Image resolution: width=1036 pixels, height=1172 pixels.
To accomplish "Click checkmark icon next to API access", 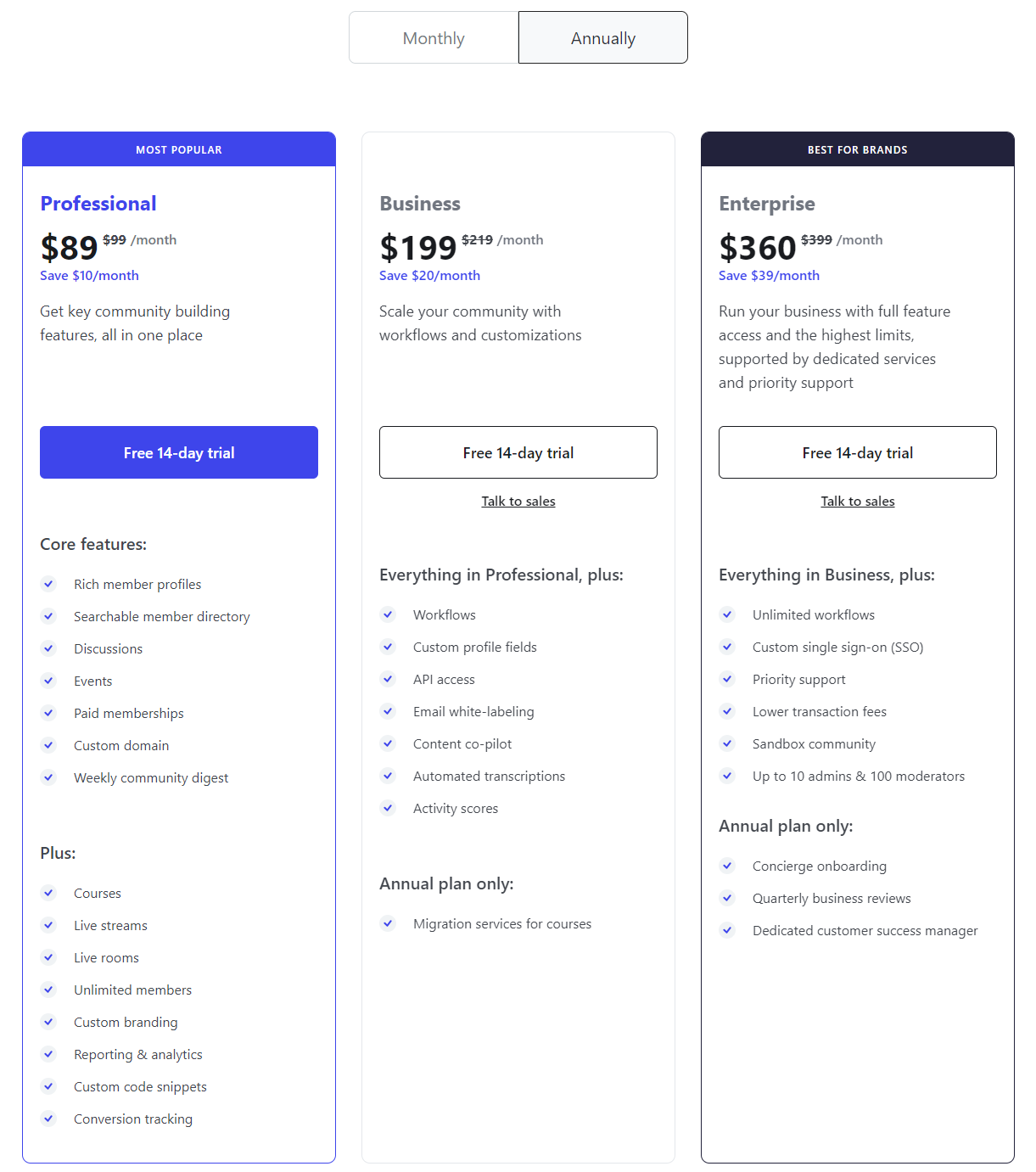I will click(388, 679).
